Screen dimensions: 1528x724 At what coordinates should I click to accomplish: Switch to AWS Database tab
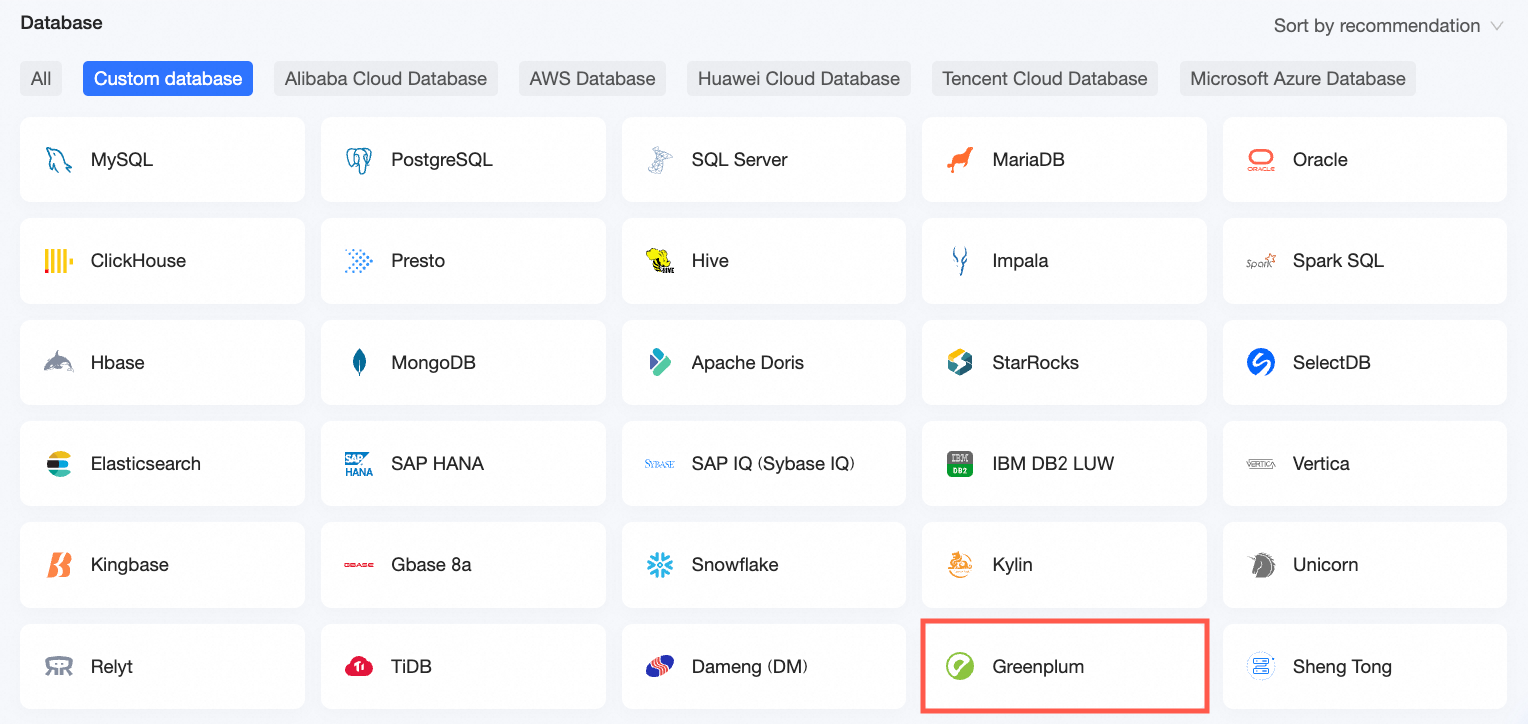tap(593, 79)
